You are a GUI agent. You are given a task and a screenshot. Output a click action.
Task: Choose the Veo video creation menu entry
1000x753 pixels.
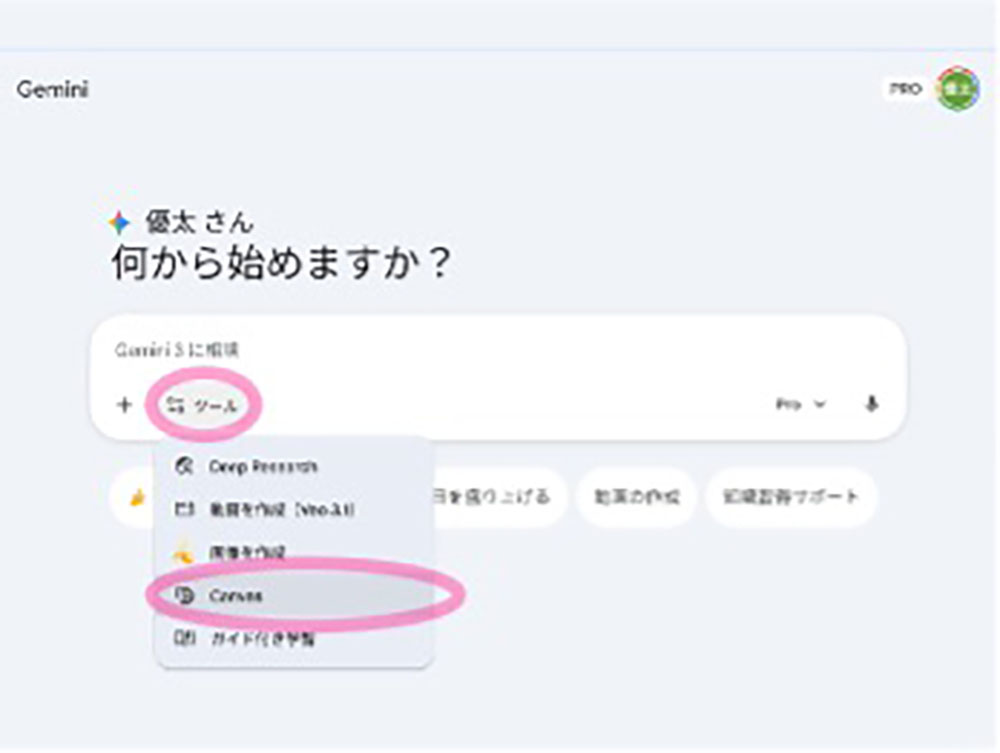pyautogui.click(x=280, y=510)
